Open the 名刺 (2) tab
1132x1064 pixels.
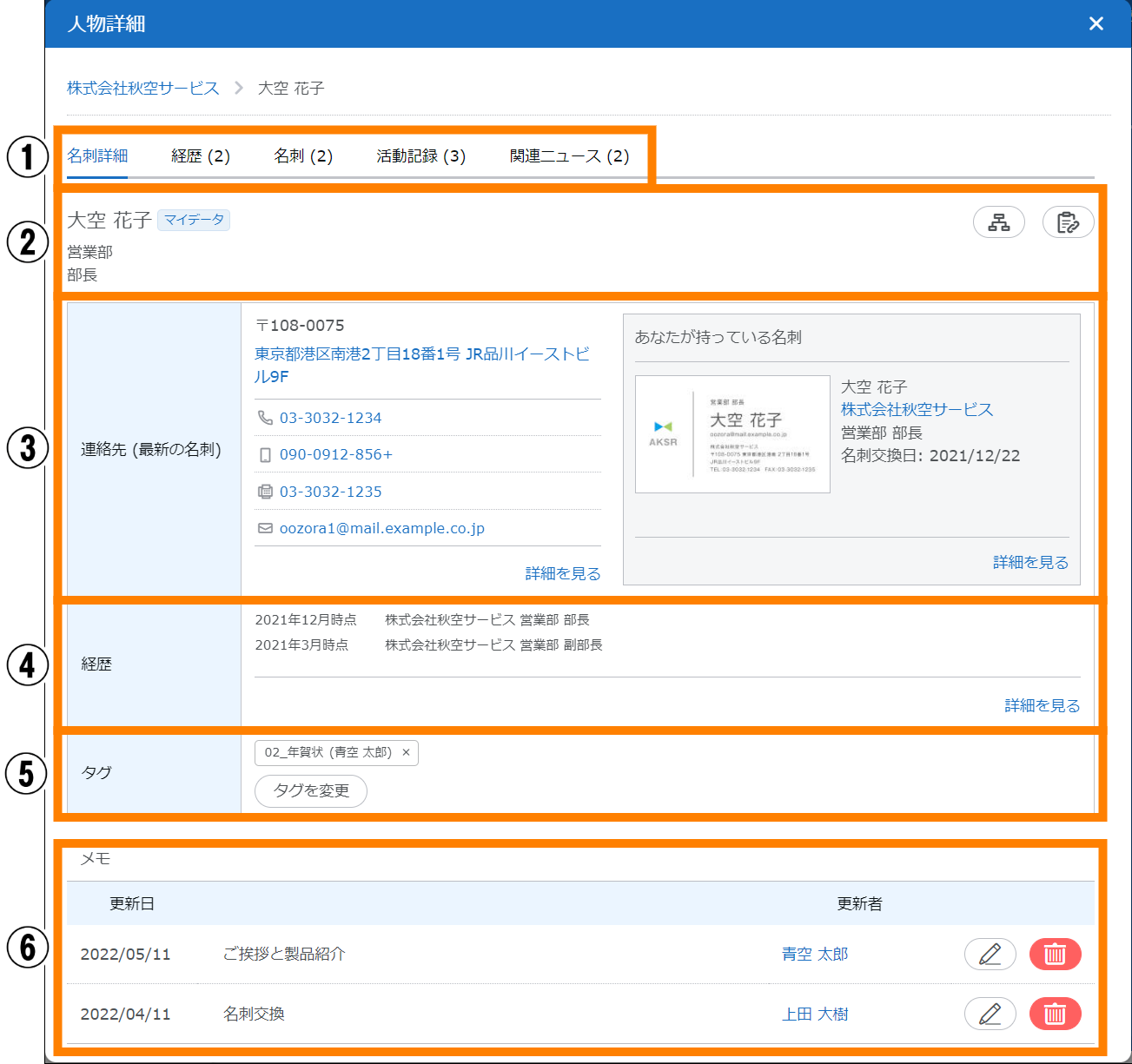click(x=303, y=156)
